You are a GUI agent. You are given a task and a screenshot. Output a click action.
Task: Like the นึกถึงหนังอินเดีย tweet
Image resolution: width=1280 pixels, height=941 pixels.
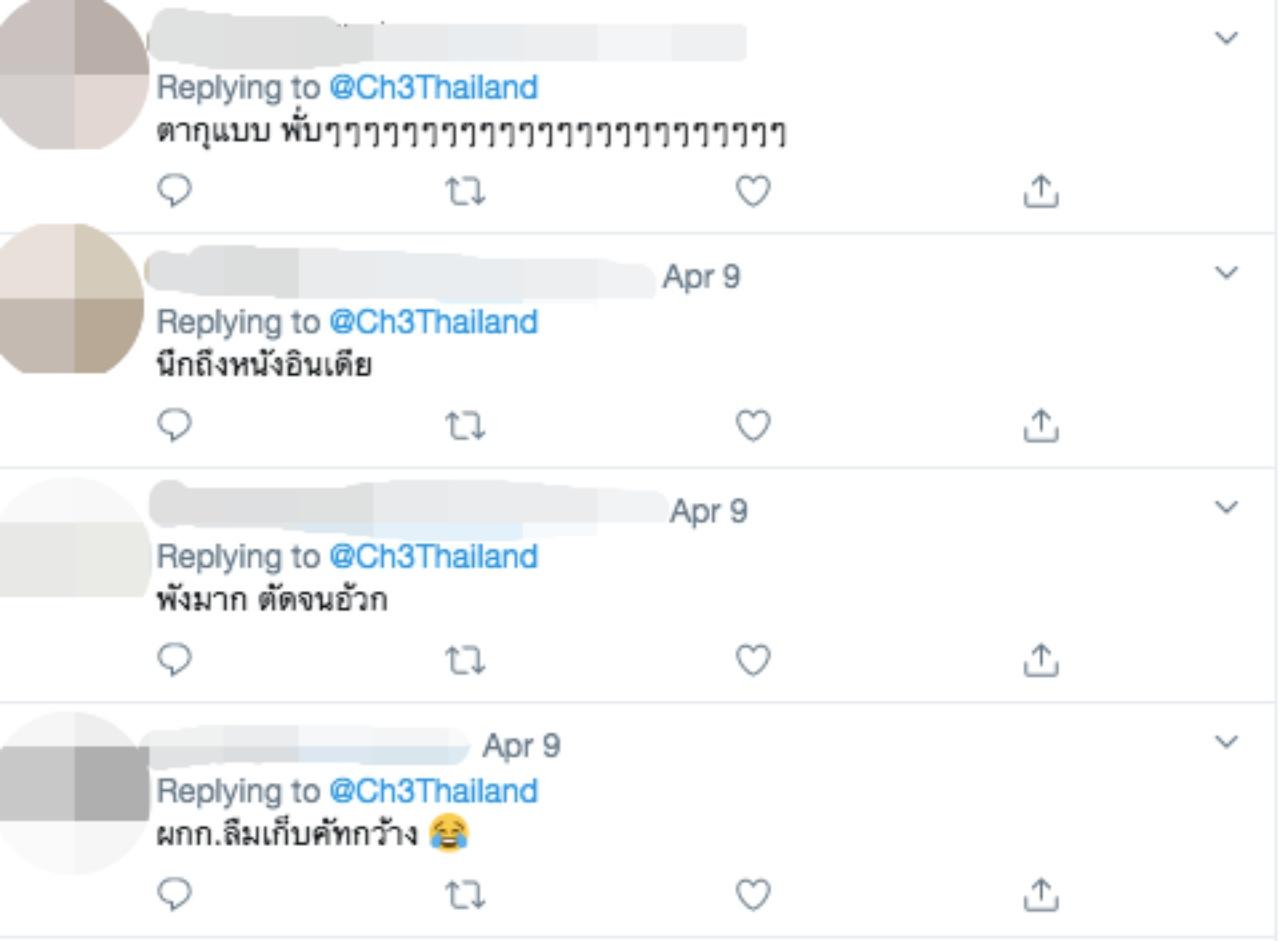pyautogui.click(x=753, y=427)
